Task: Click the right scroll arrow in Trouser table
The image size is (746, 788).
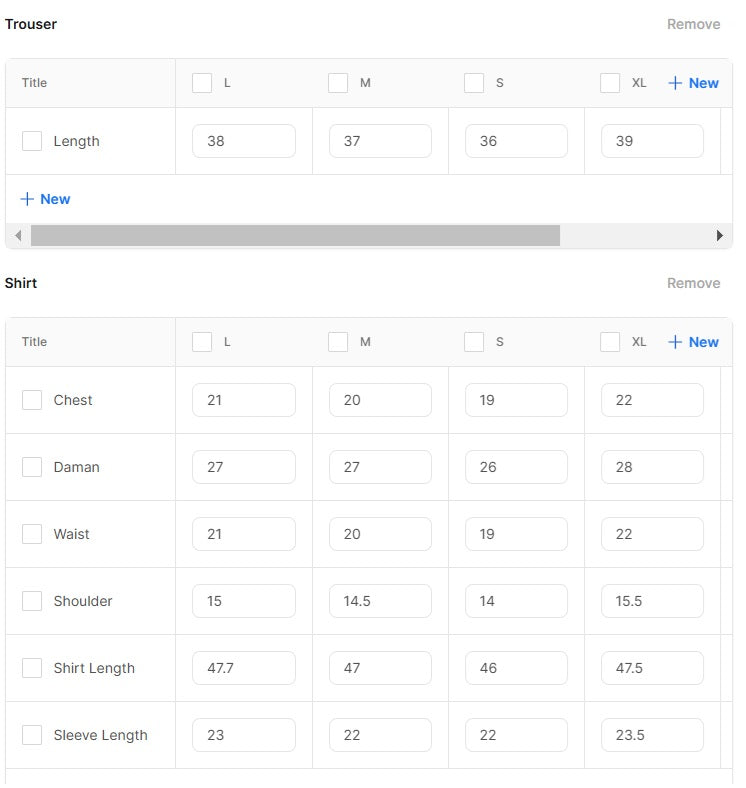Action: [719, 236]
